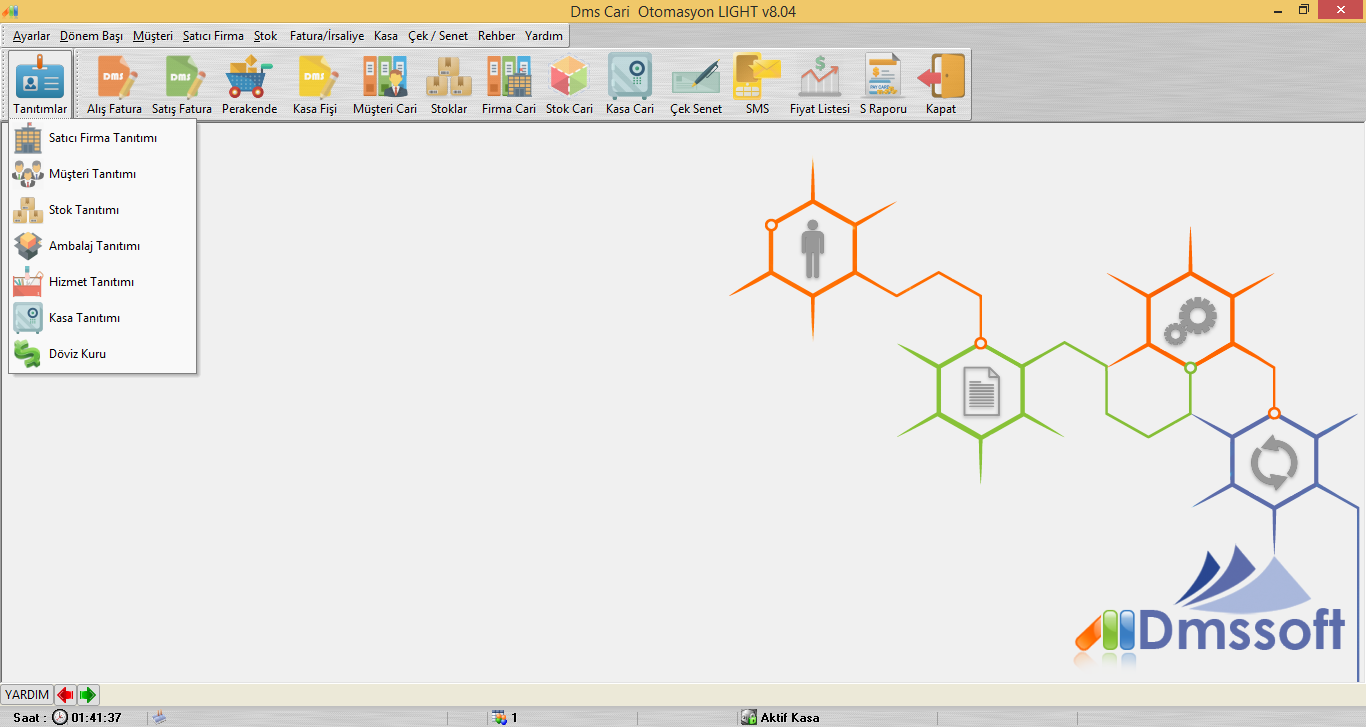
Task: Click the Çek Senet icon
Action: point(695,78)
